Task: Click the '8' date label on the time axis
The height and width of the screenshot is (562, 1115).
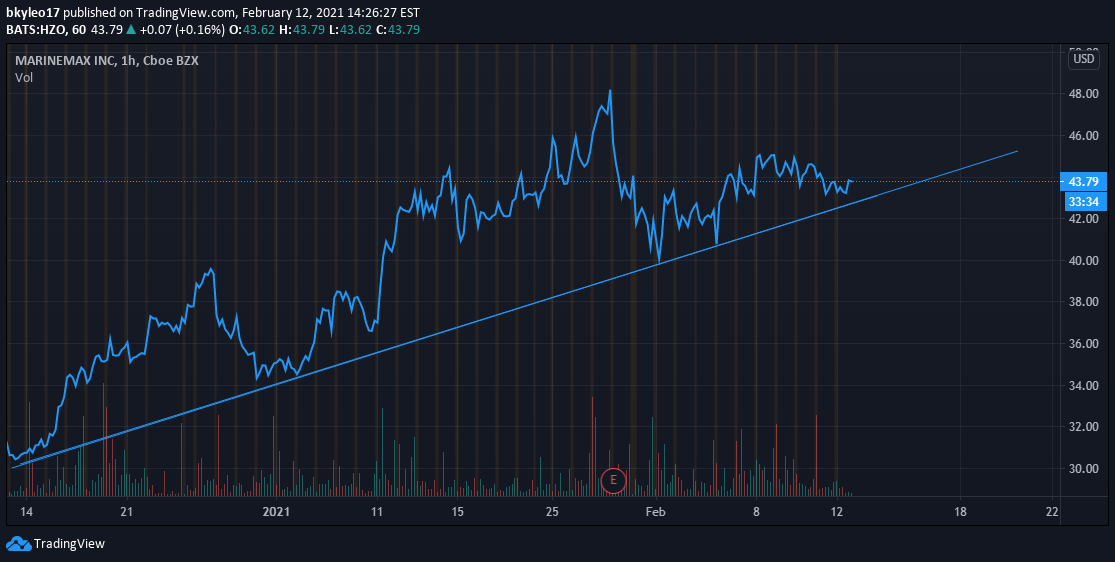Action: (757, 511)
